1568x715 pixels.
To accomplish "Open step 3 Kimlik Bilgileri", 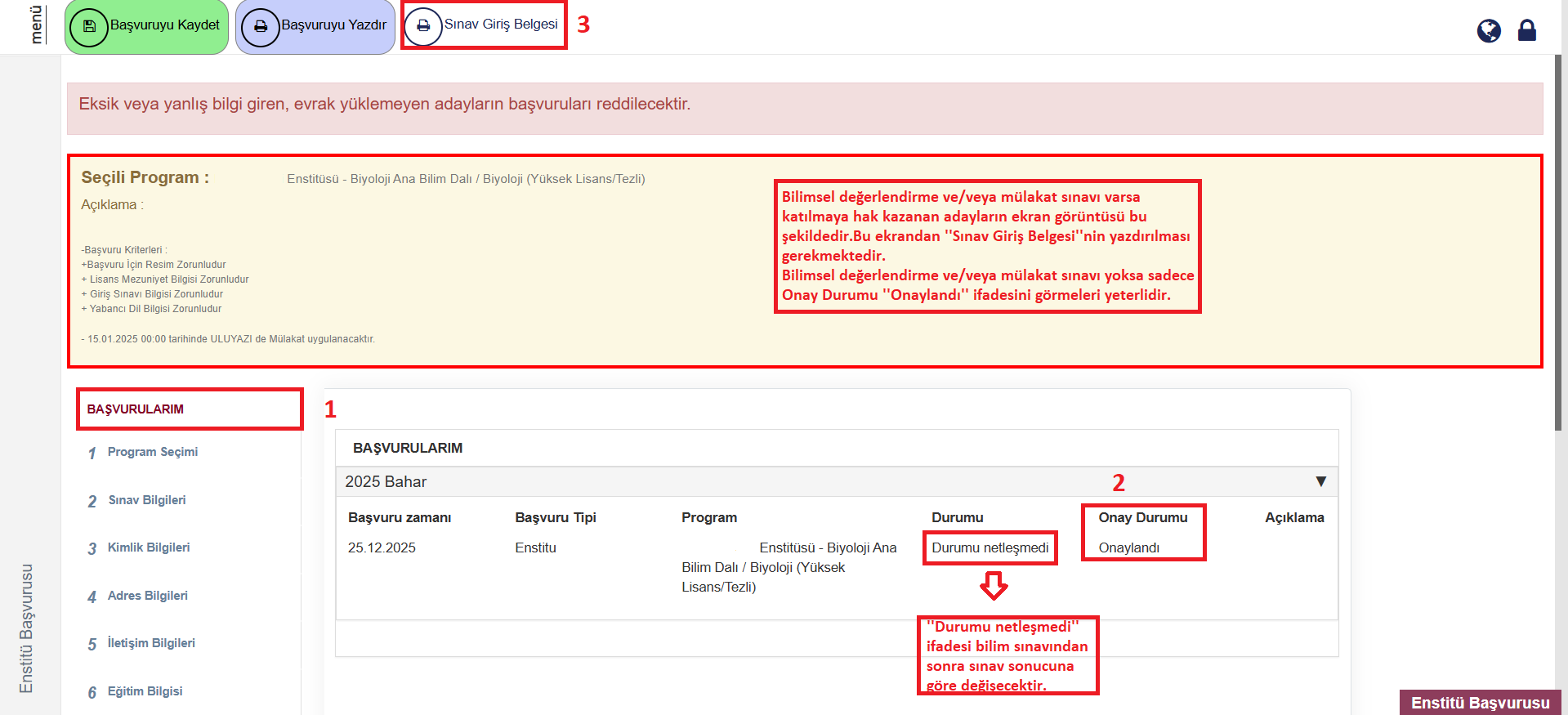I will point(149,547).
